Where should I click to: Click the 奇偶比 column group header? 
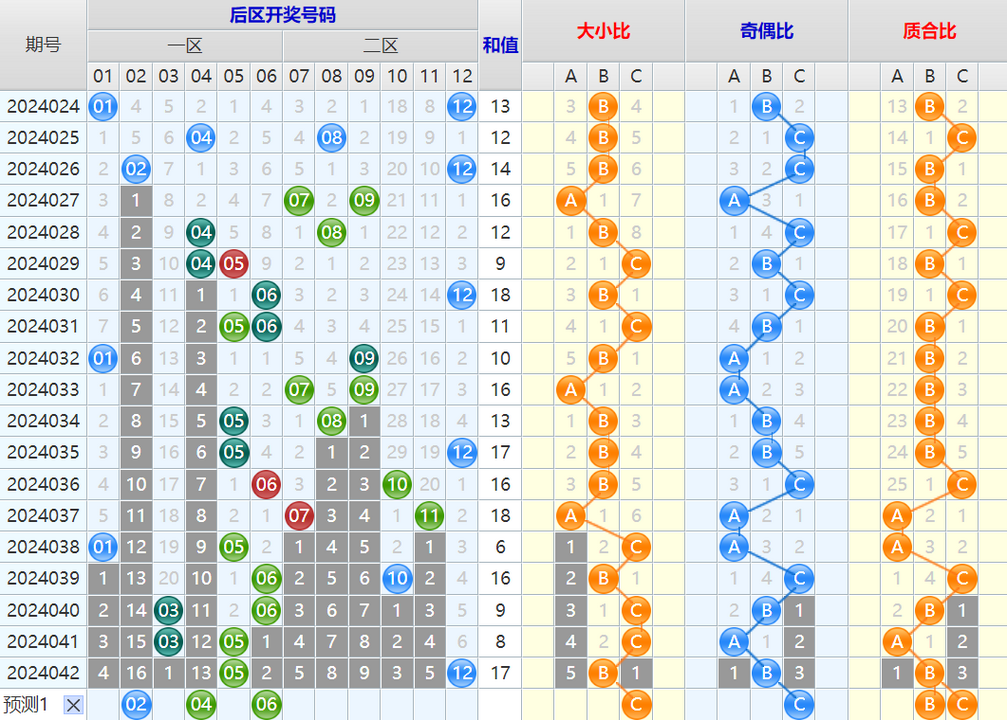[767, 31]
